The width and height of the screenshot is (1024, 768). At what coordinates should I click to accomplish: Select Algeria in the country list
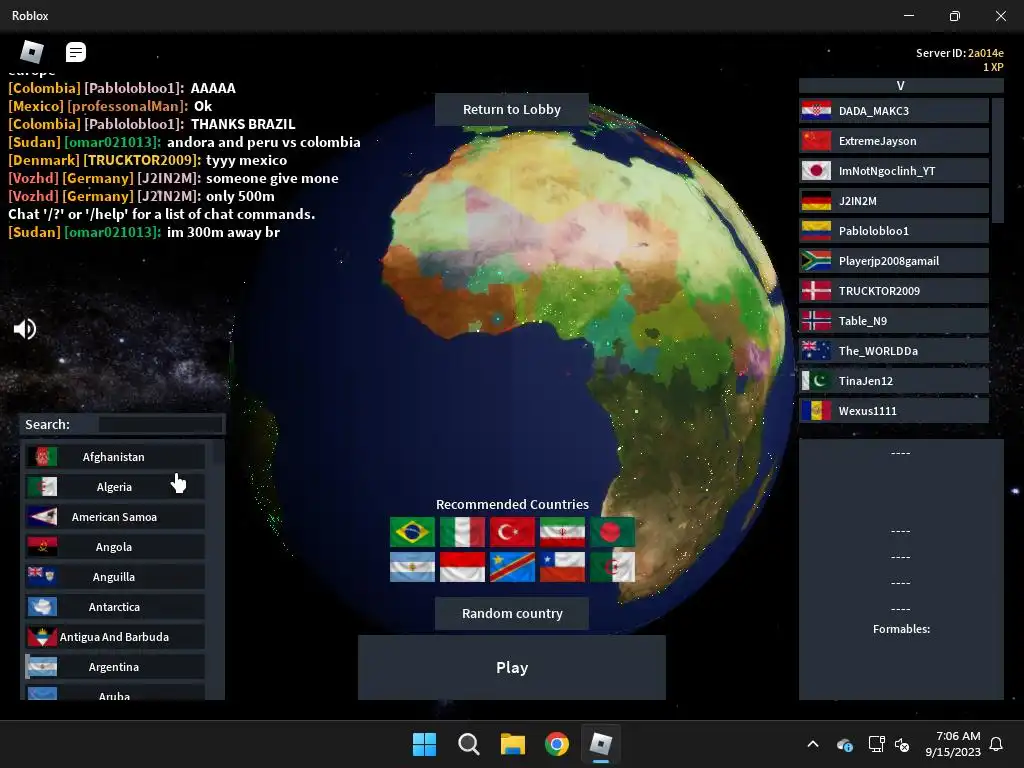tap(115, 487)
